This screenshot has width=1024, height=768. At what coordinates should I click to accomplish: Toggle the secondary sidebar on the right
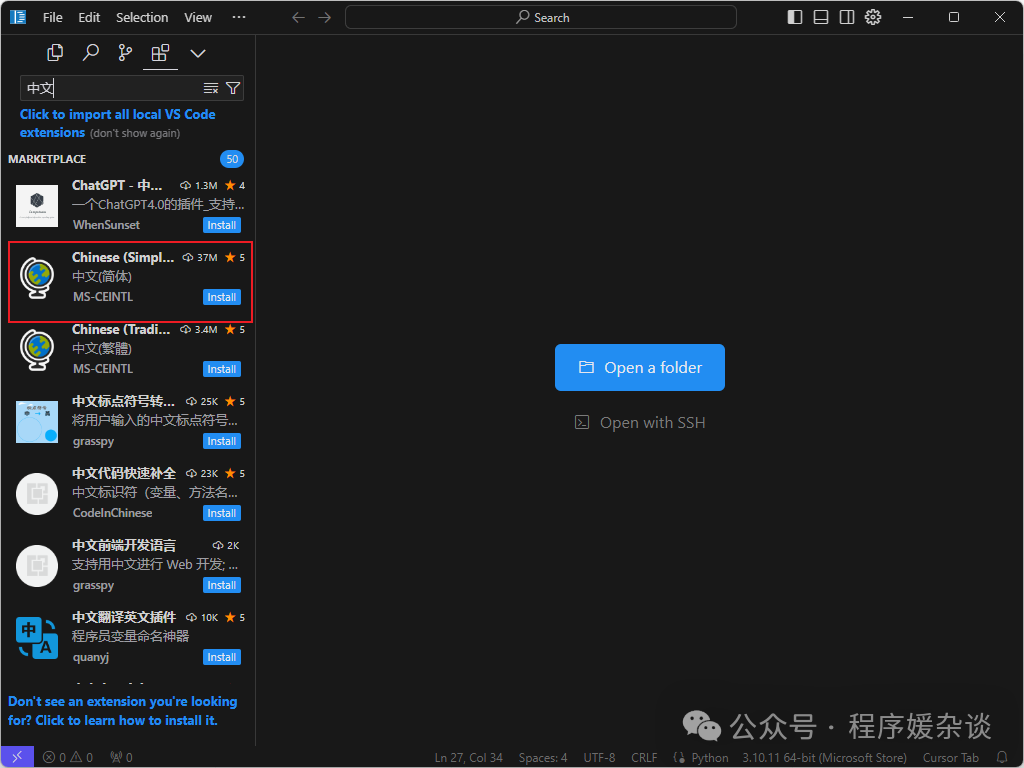[x=847, y=17]
